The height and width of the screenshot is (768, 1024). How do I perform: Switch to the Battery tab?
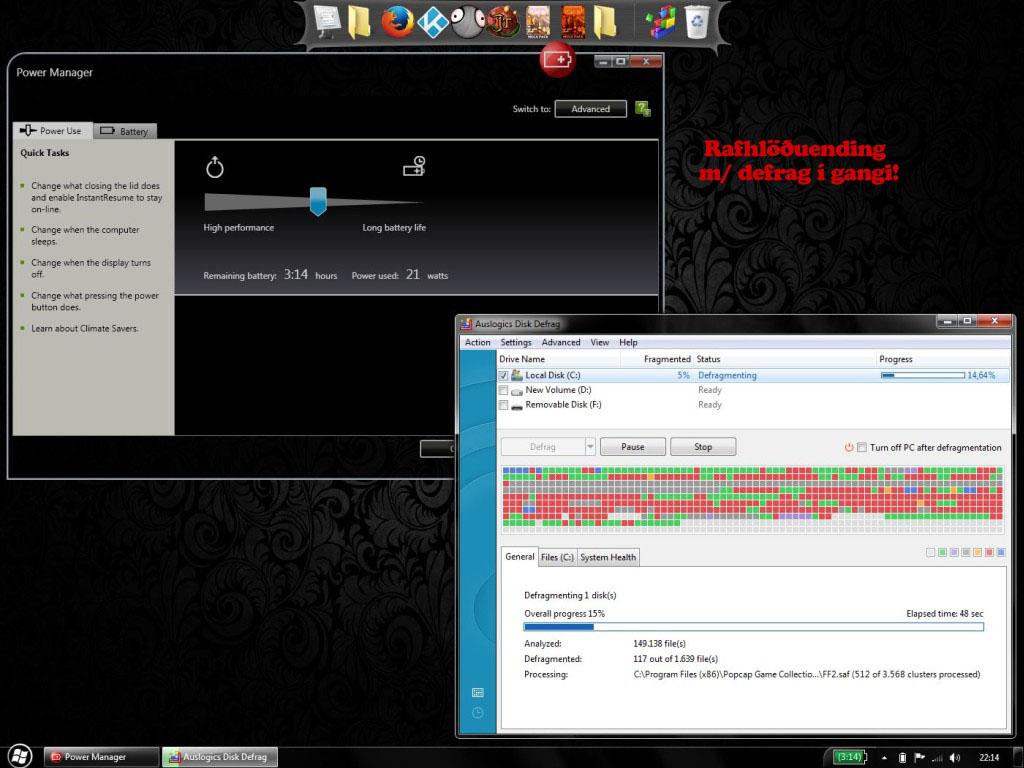pyautogui.click(x=125, y=131)
